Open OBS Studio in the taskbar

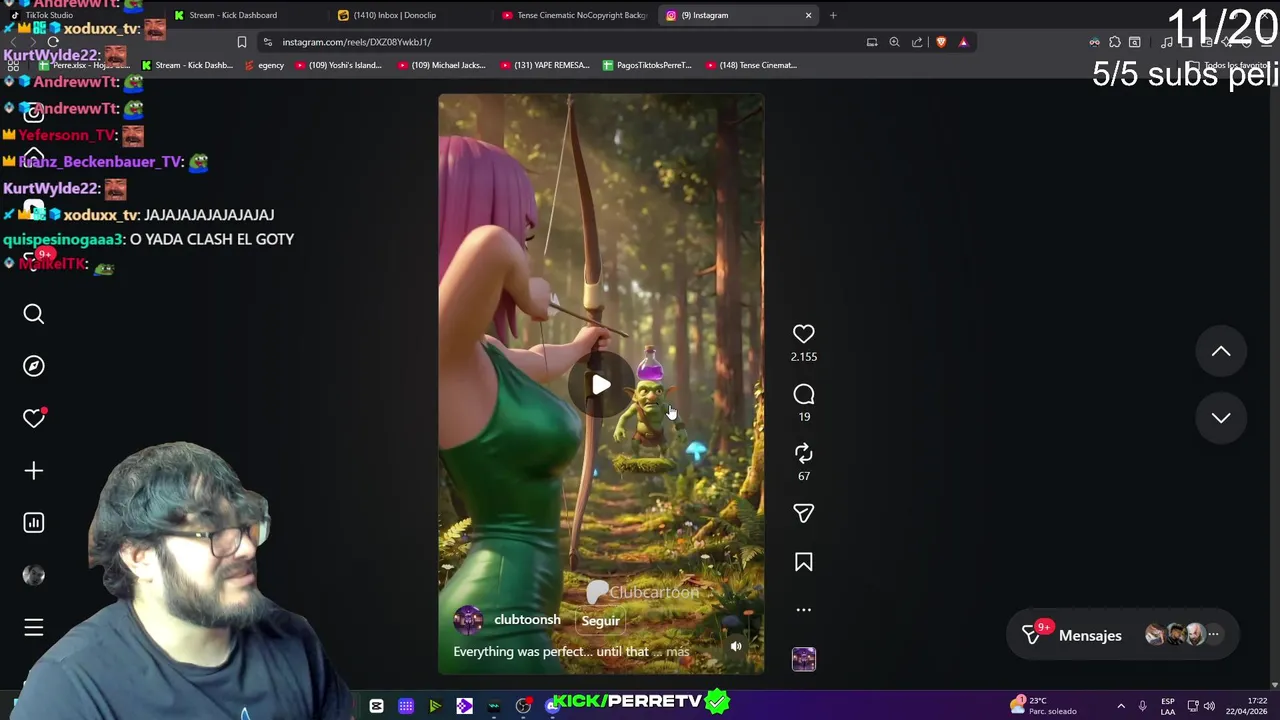pos(523,707)
